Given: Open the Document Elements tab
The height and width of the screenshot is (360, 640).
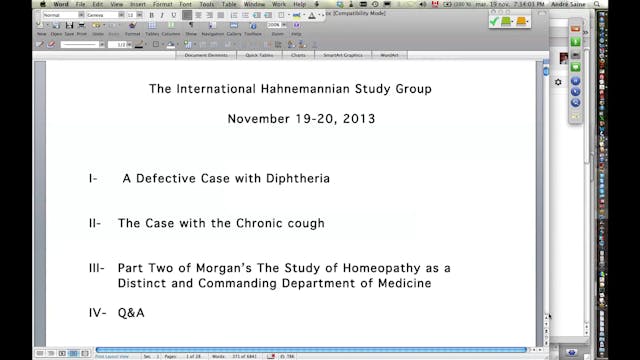Looking at the screenshot, I should pyautogui.click(x=206, y=55).
